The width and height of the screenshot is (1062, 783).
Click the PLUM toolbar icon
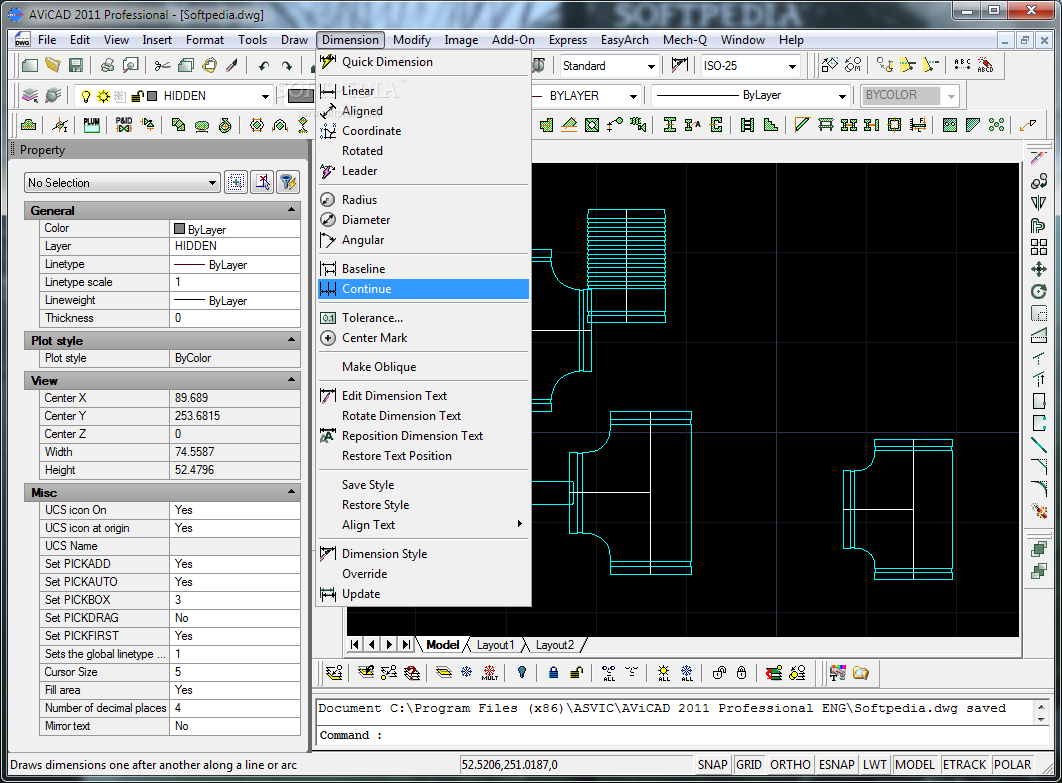click(91, 125)
